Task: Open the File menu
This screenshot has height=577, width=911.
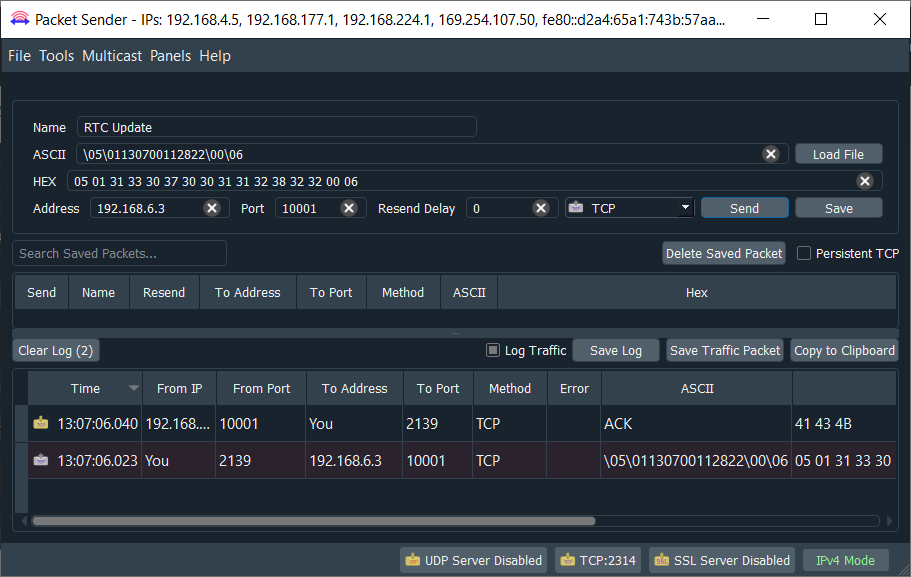Action: 19,56
